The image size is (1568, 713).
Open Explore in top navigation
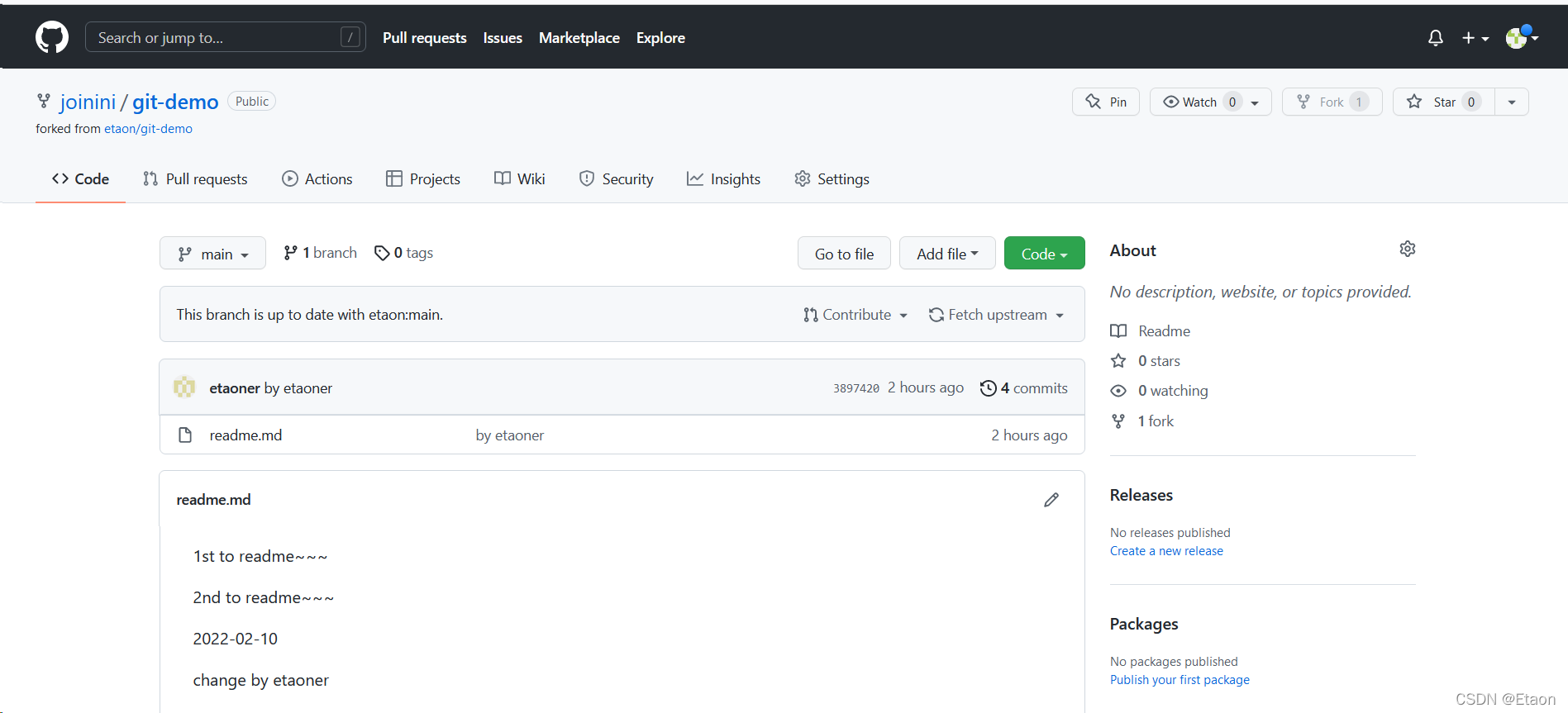660,38
